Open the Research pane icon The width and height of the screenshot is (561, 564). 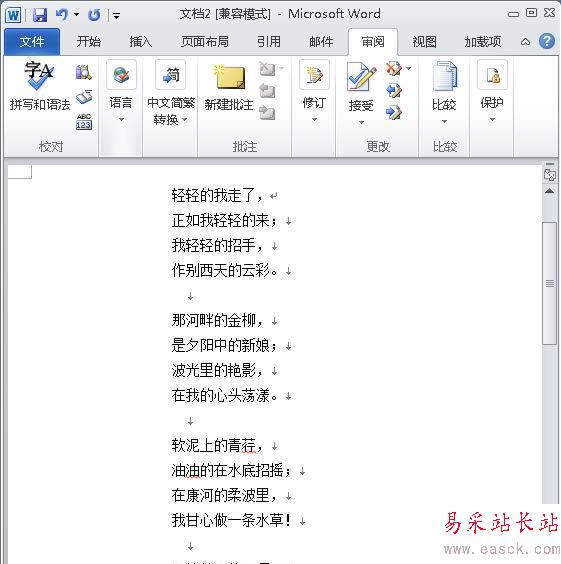click(x=84, y=73)
